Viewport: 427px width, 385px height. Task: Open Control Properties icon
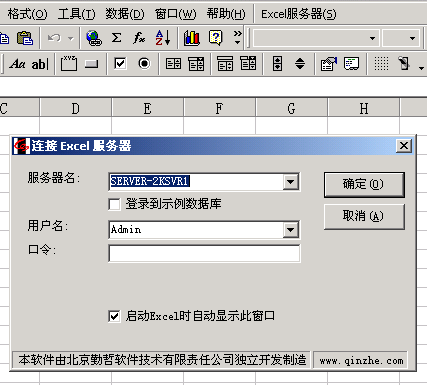click(329, 64)
